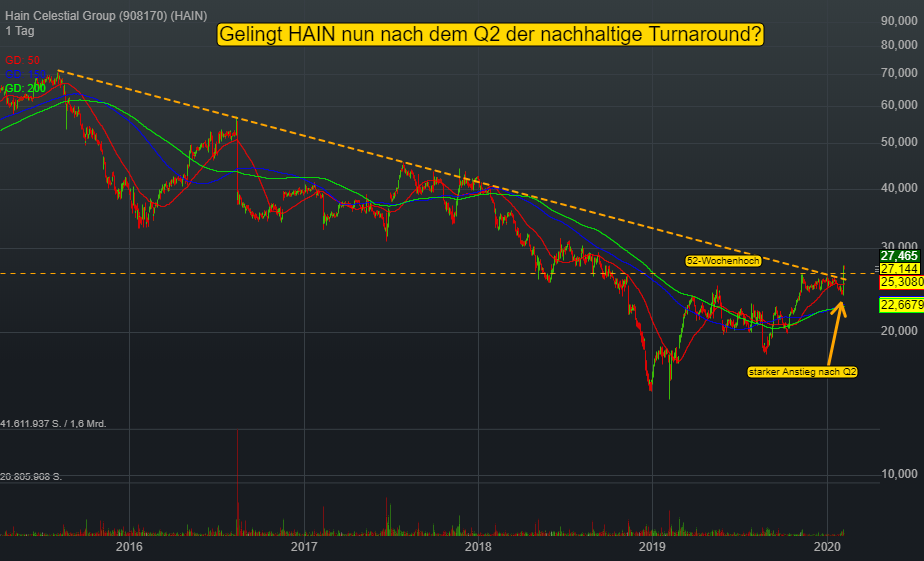
Task: Click the '2020' time axis label
Action: click(x=827, y=547)
